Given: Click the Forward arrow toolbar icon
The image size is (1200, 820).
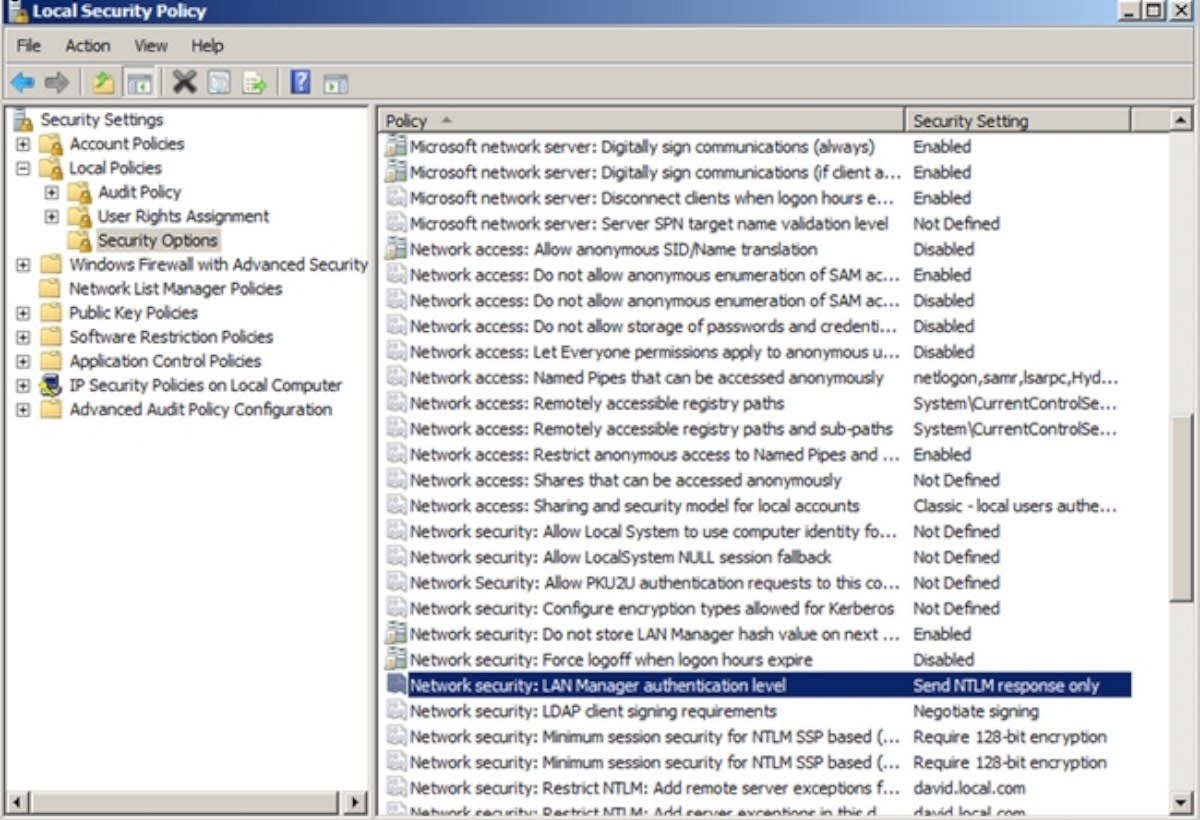Looking at the screenshot, I should tap(57, 82).
